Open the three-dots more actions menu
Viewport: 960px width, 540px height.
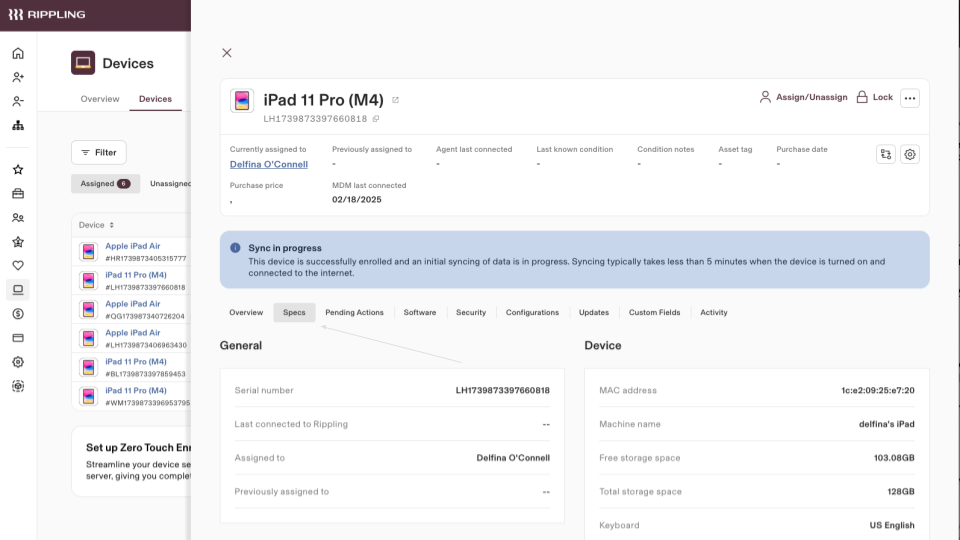(910, 98)
